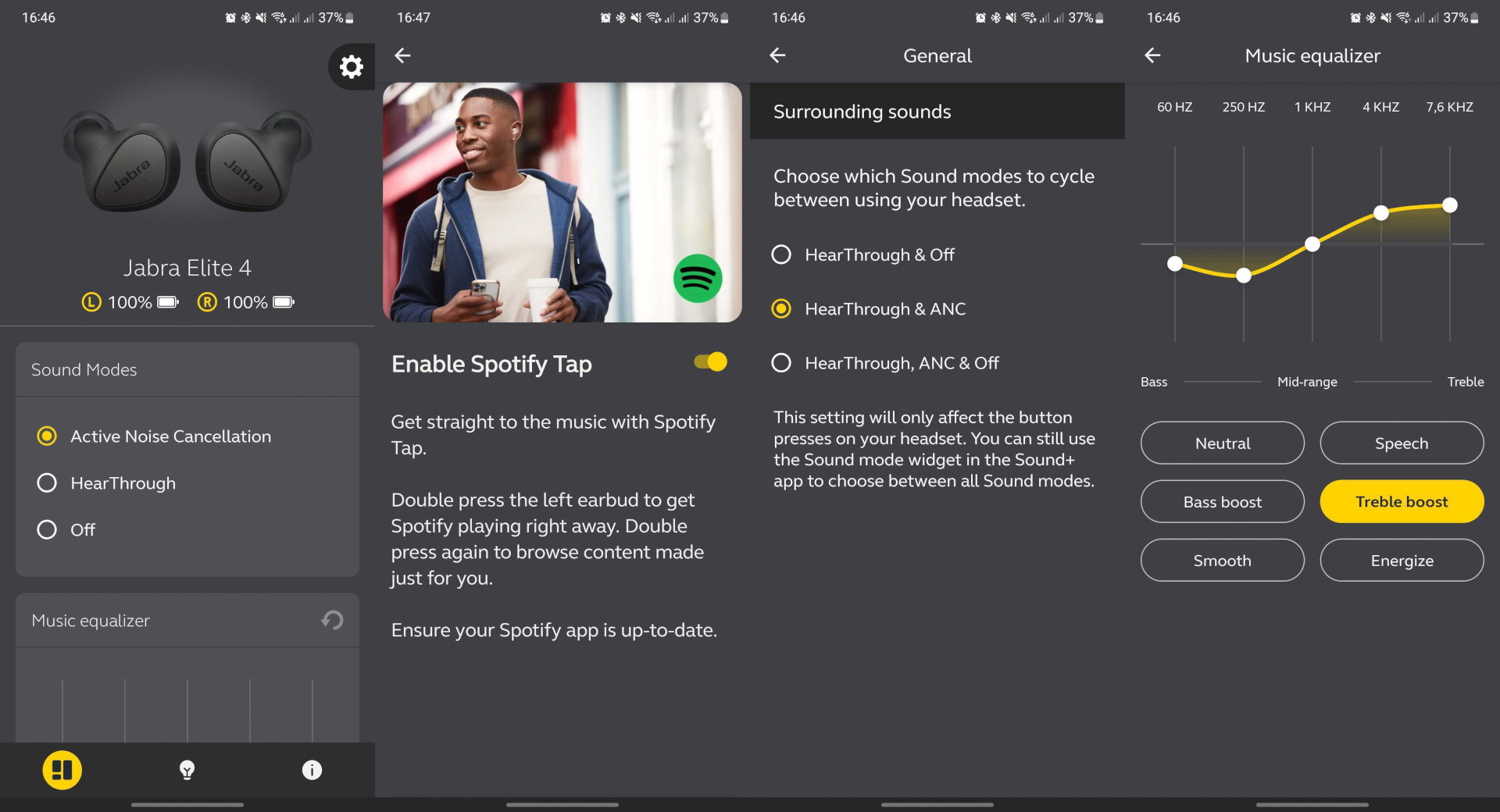
Task: Click the 60 HZ equalizer handle
Action: [x=1174, y=264]
